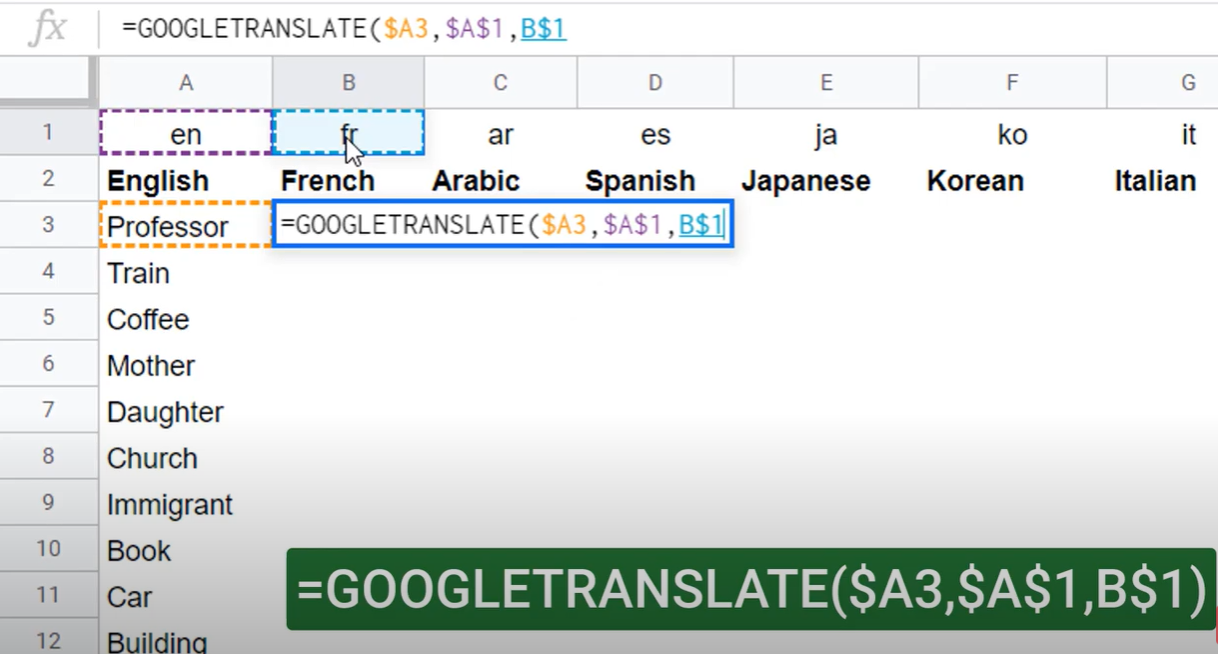
Task: Click inside the in-cell GOOGLETRANSLATE formula editor
Action: 503,225
